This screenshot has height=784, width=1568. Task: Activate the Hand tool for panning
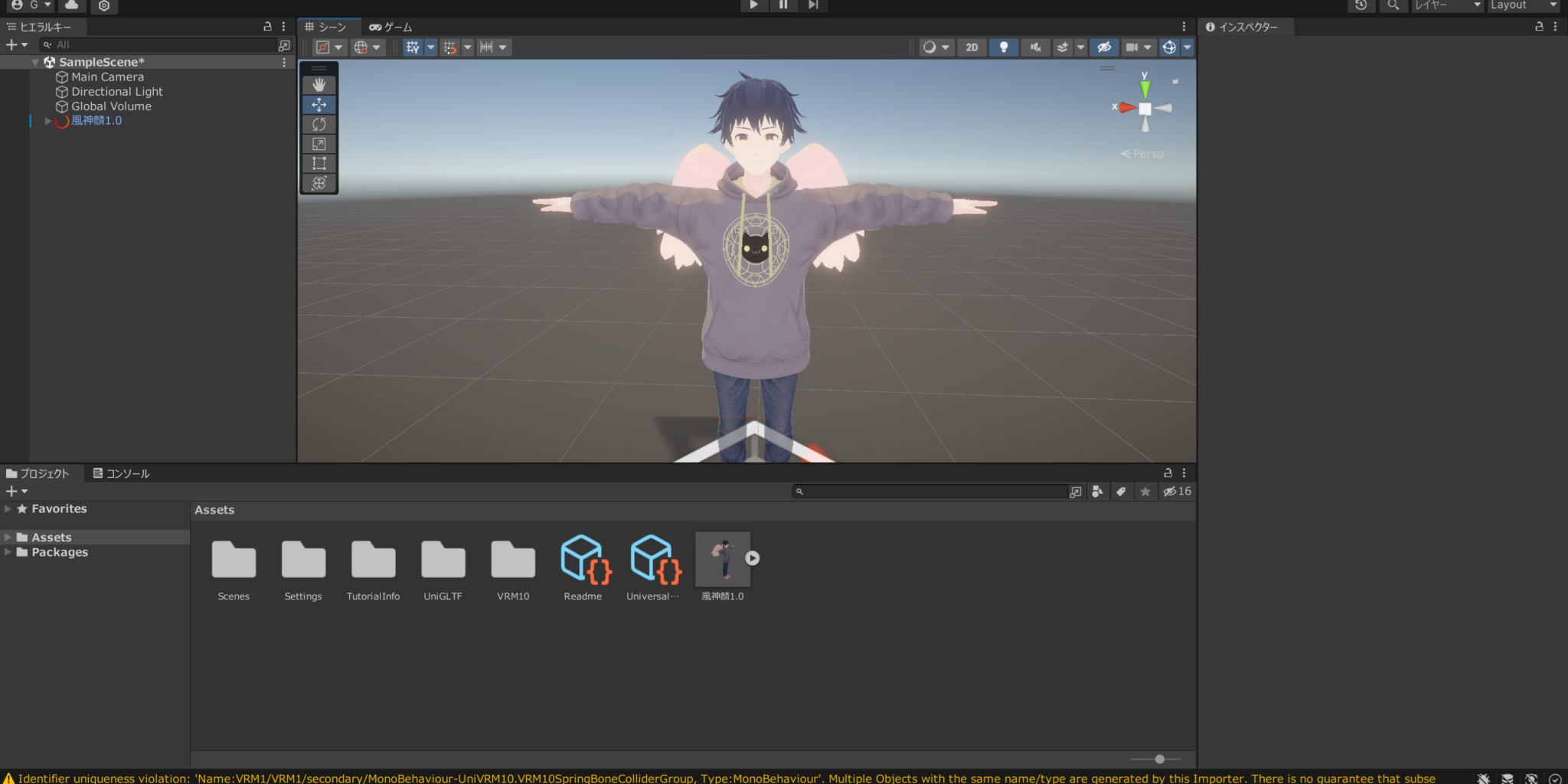coord(319,84)
